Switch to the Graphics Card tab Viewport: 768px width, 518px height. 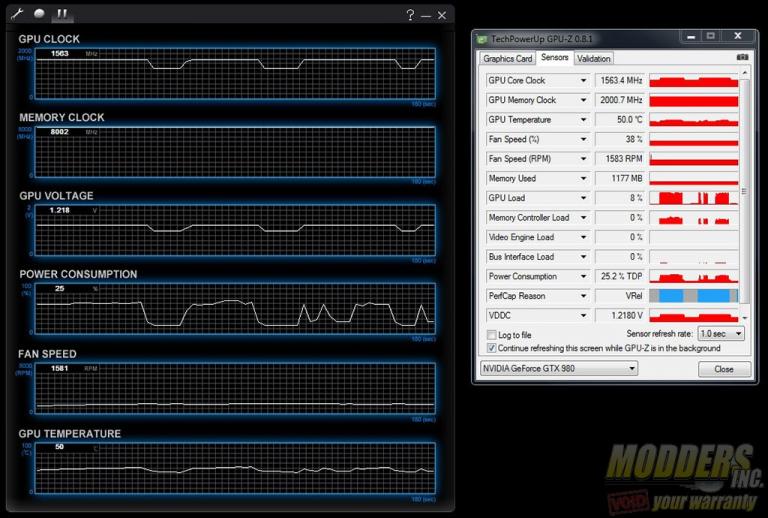(508, 58)
